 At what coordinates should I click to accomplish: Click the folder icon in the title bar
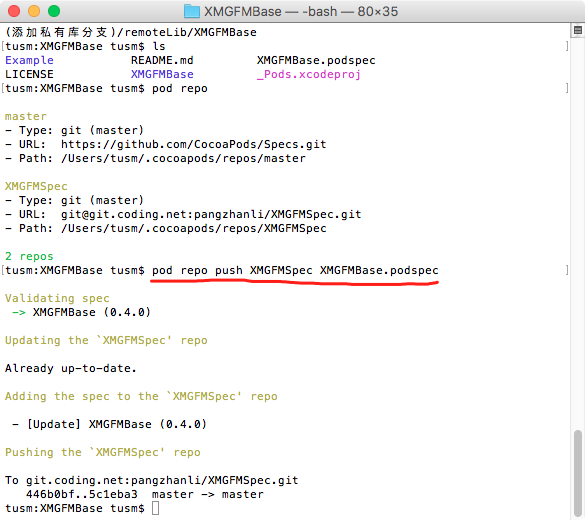tap(192, 12)
